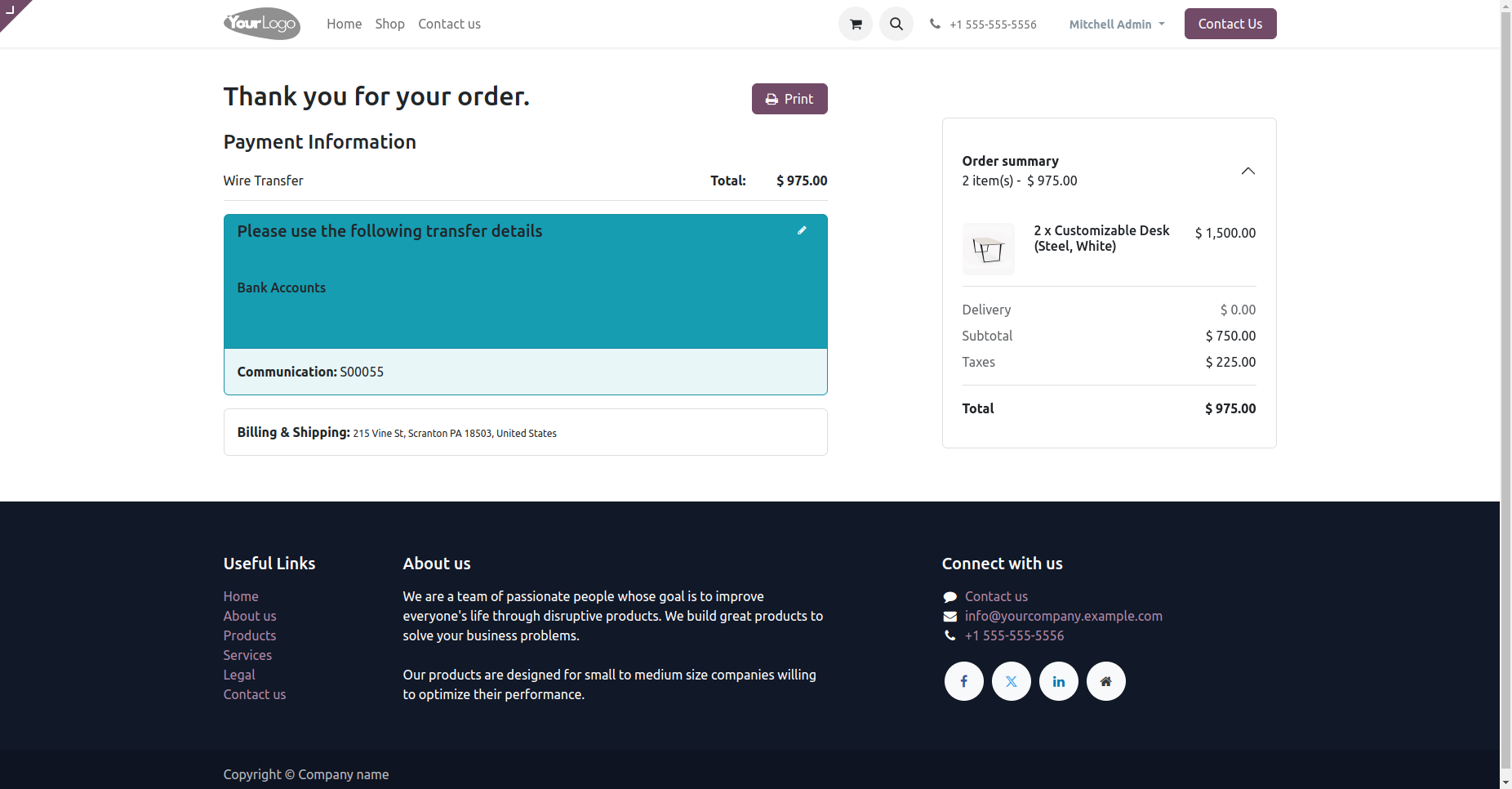
Task: Follow the footer Services link
Action: tap(247, 655)
